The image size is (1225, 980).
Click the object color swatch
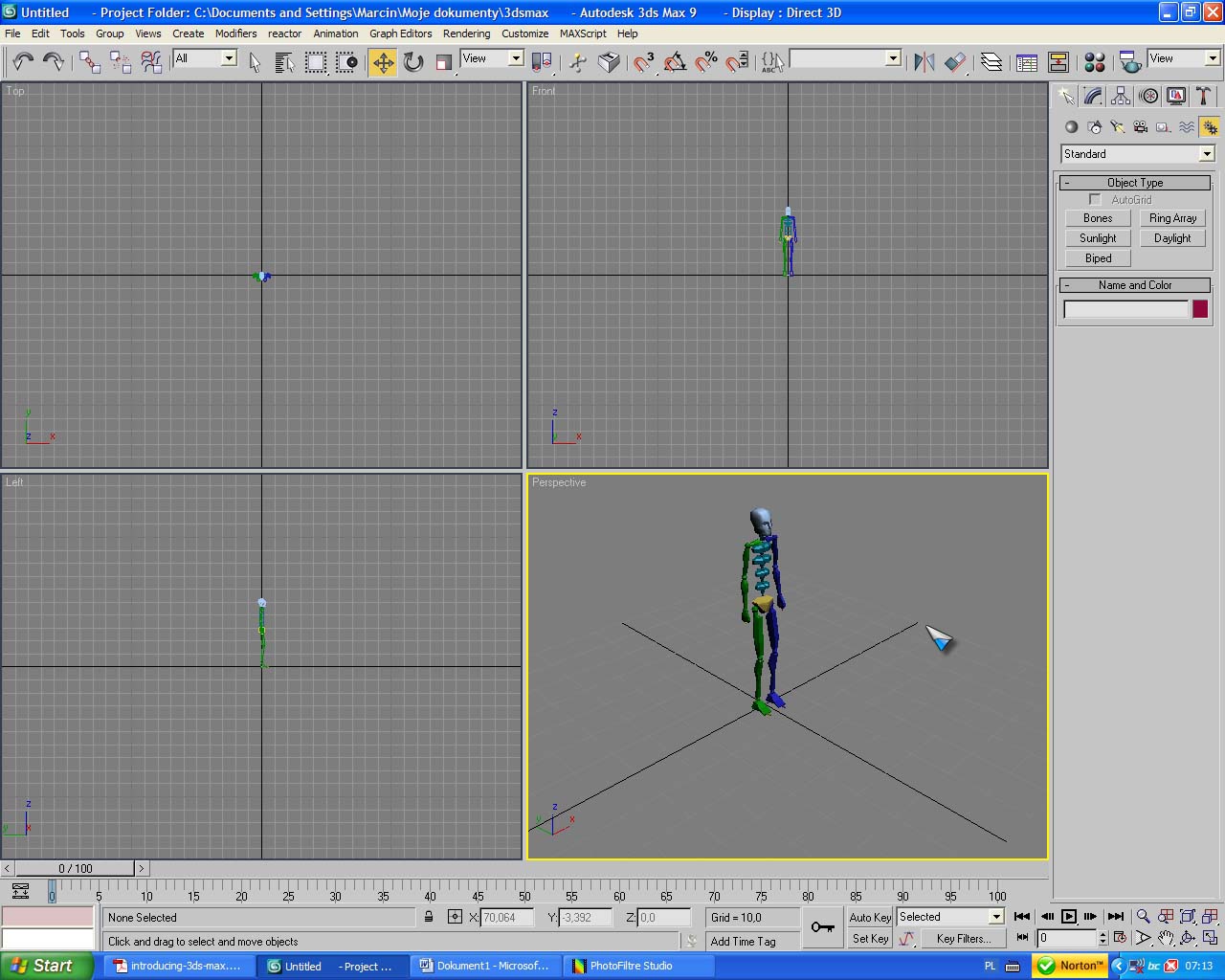(1199, 309)
